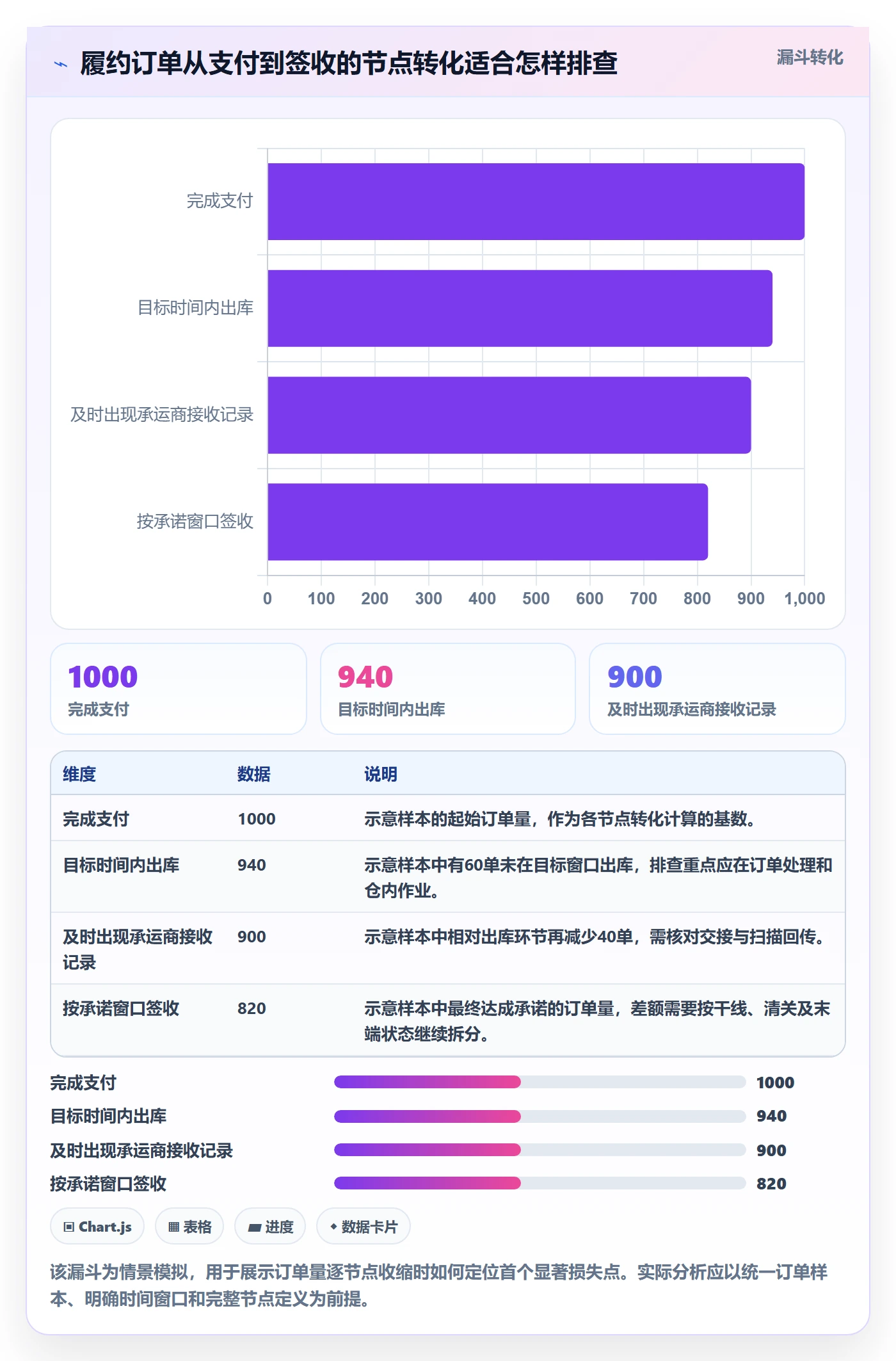Click the table cell 按承诺窗口签收
The image size is (896, 1361).
121,1008
